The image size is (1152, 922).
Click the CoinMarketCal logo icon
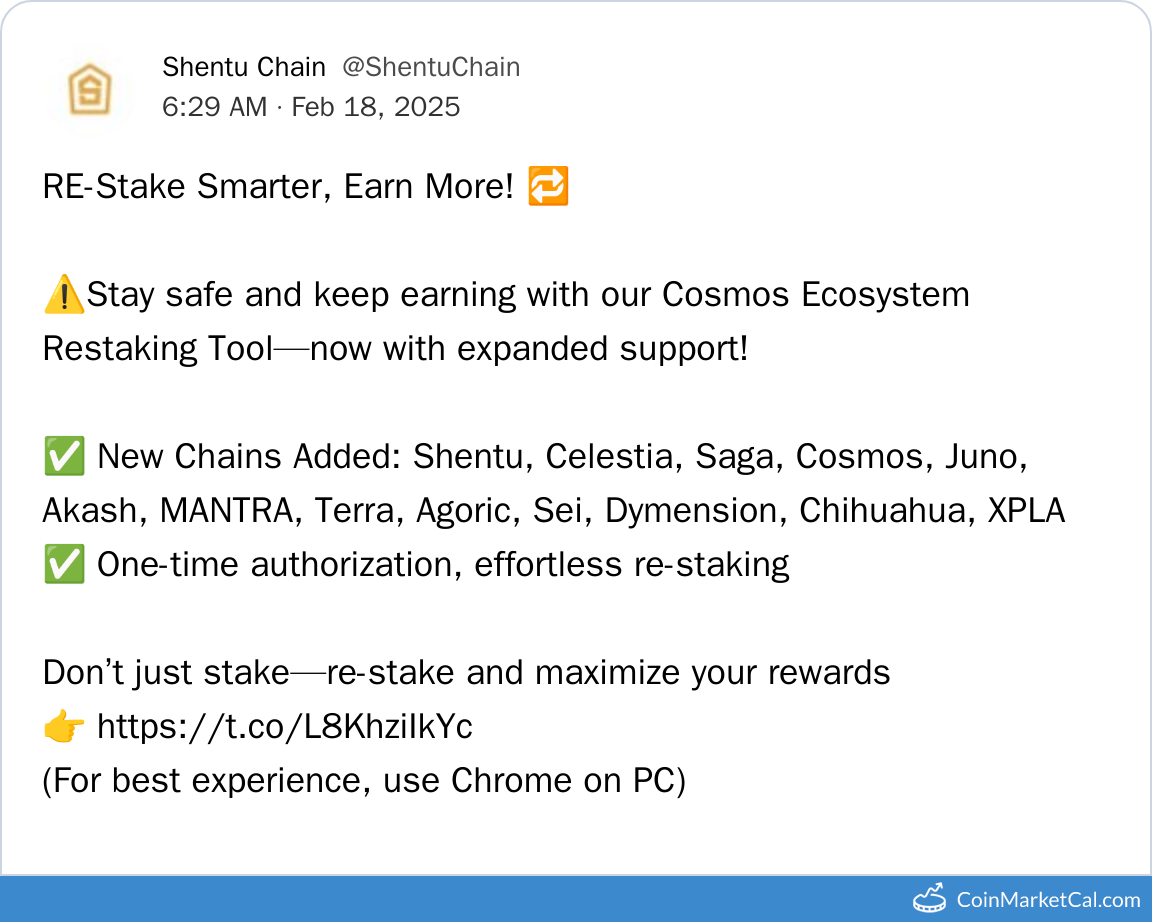coord(930,898)
